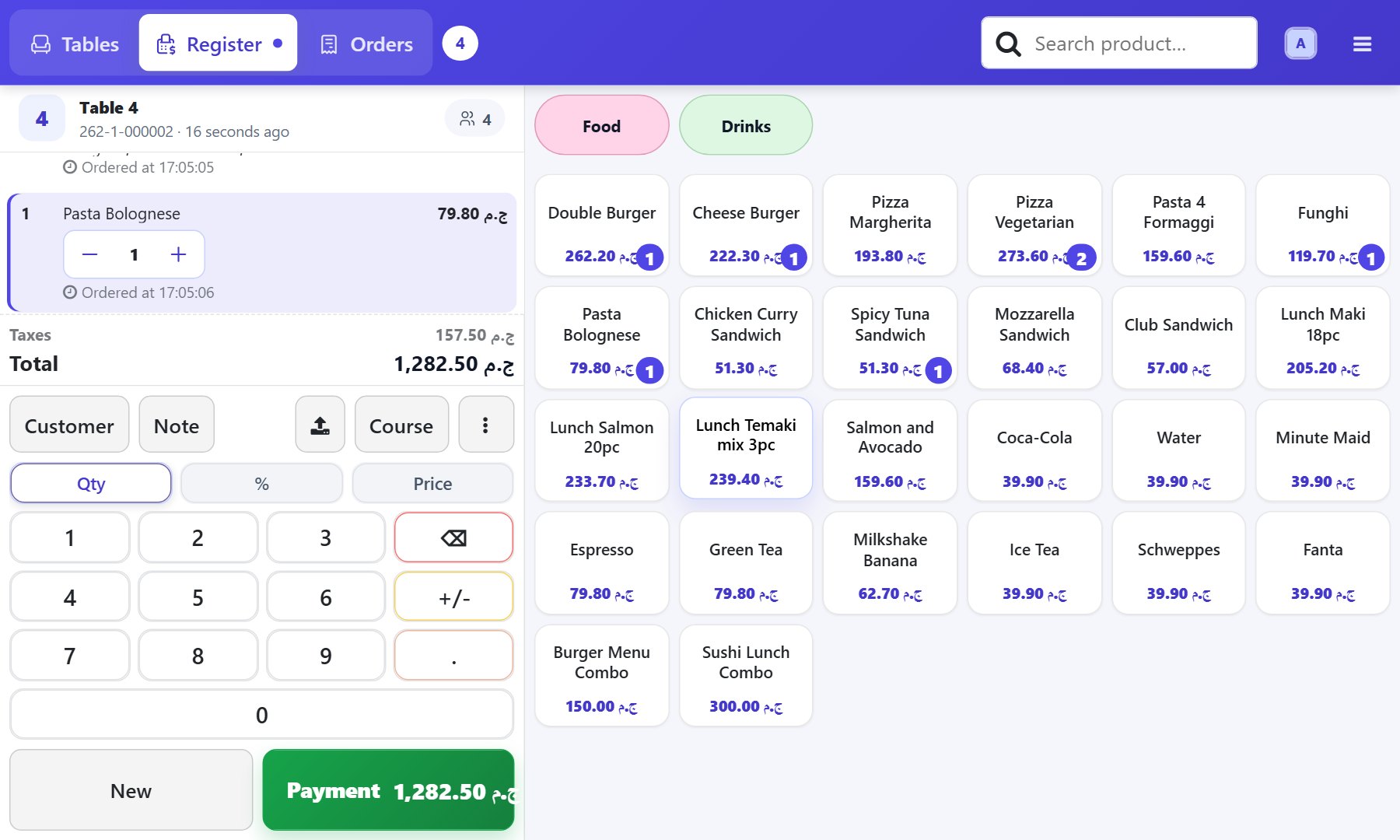
Task: Click the green Payment button
Action: [388, 790]
